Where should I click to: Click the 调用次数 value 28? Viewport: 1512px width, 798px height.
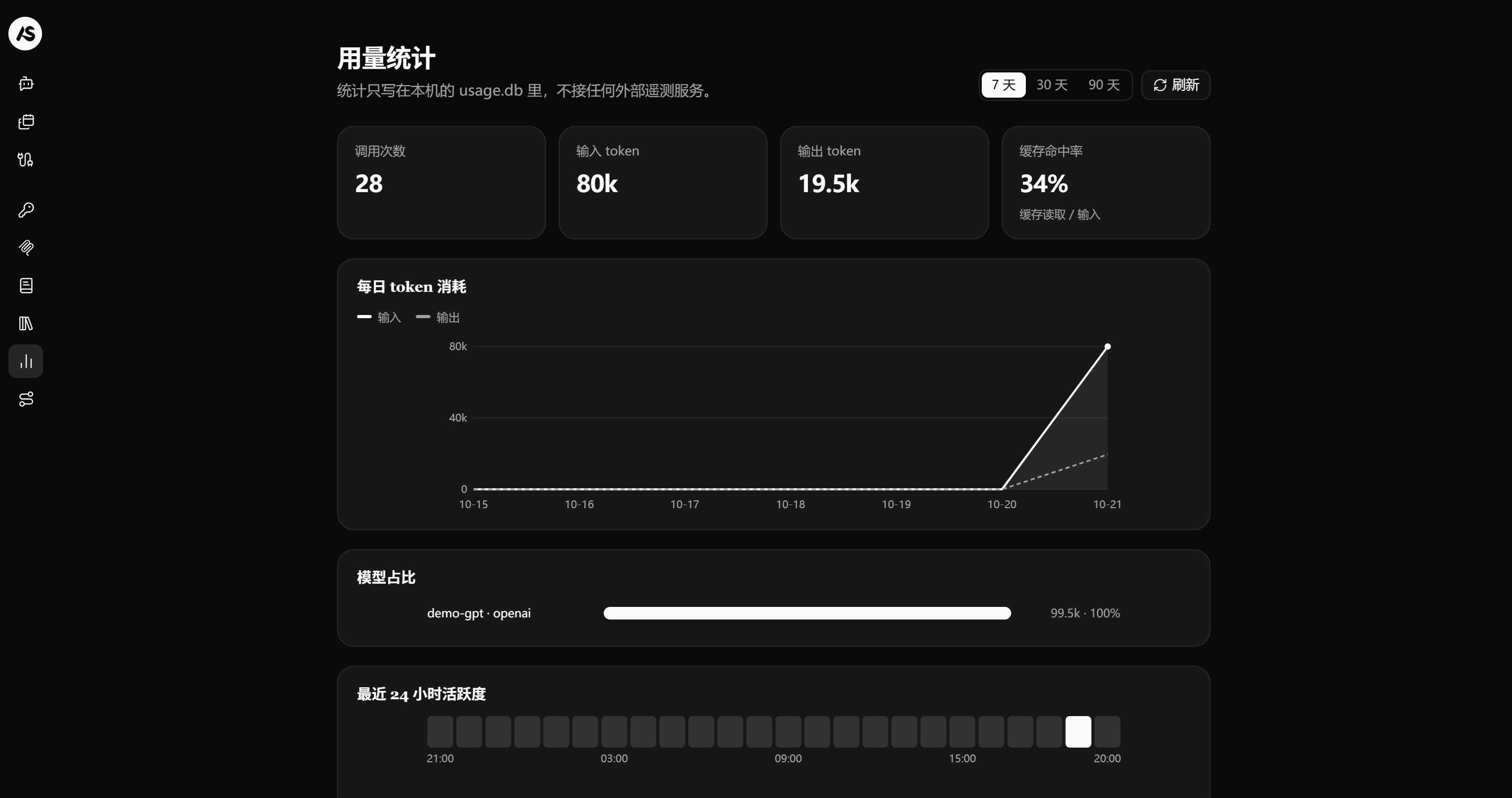pyautogui.click(x=369, y=184)
